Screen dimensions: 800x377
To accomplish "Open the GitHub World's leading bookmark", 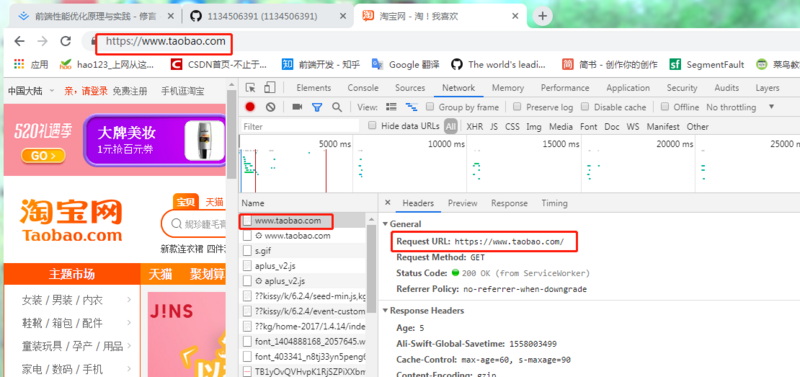I will click(x=499, y=64).
